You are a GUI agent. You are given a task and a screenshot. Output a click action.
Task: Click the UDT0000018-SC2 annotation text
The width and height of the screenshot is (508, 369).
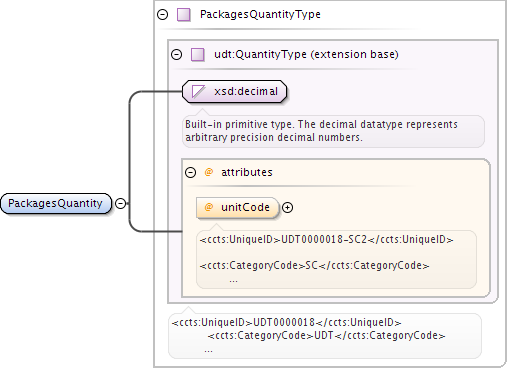[x=324, y=239]
